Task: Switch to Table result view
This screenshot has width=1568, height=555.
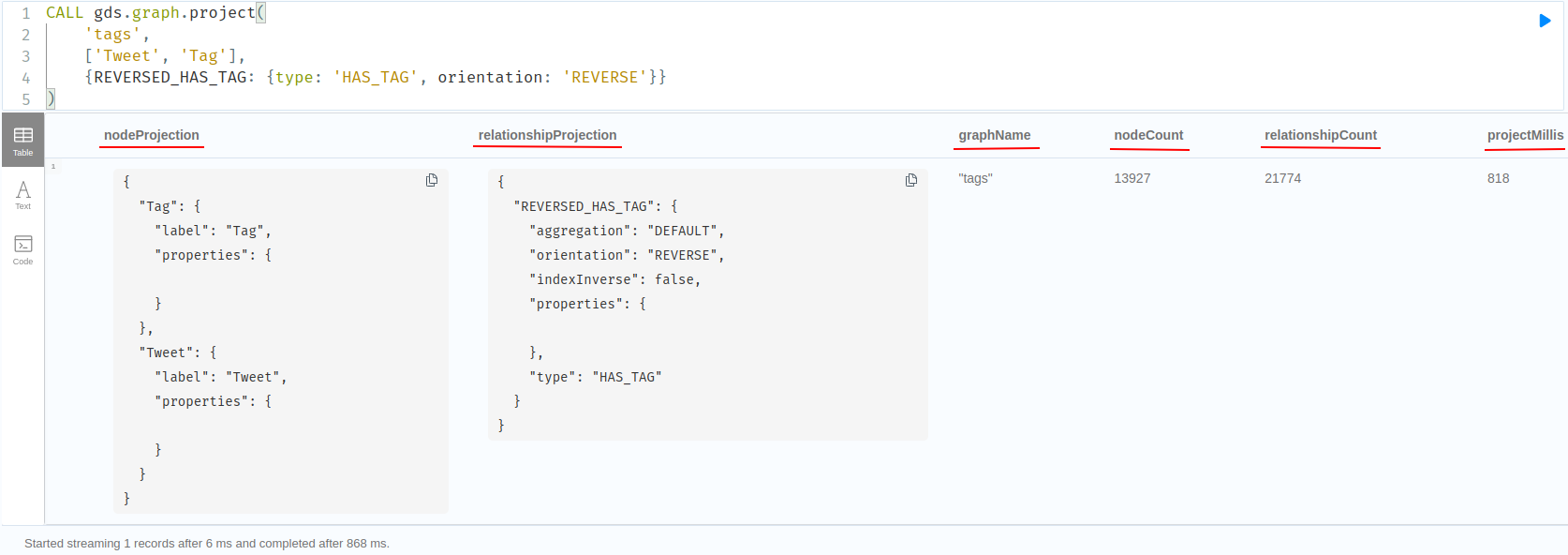Action: pyautogui.click(x=22, y=140)
